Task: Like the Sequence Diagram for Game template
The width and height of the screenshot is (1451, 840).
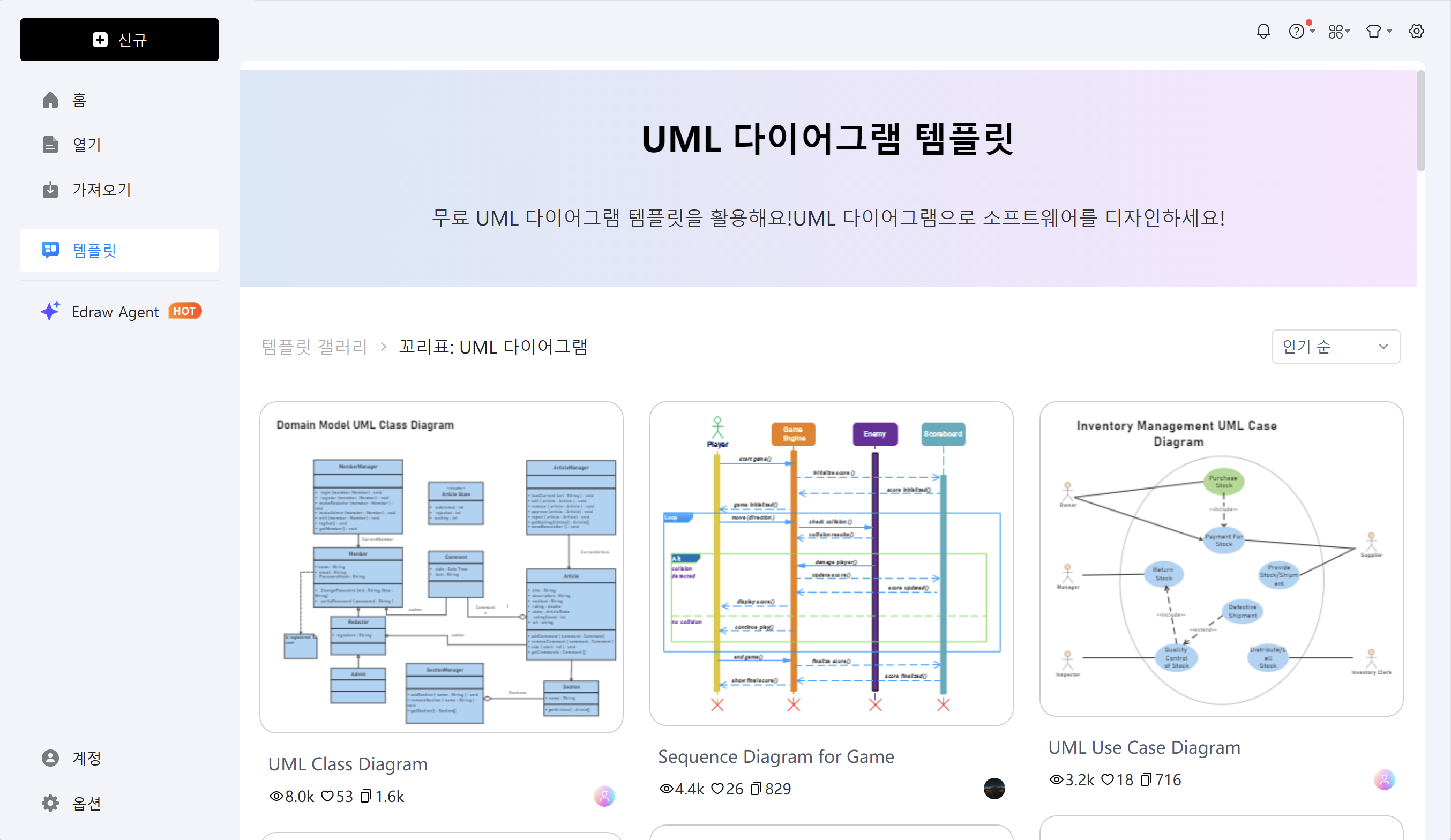Action: click(718, 789)
